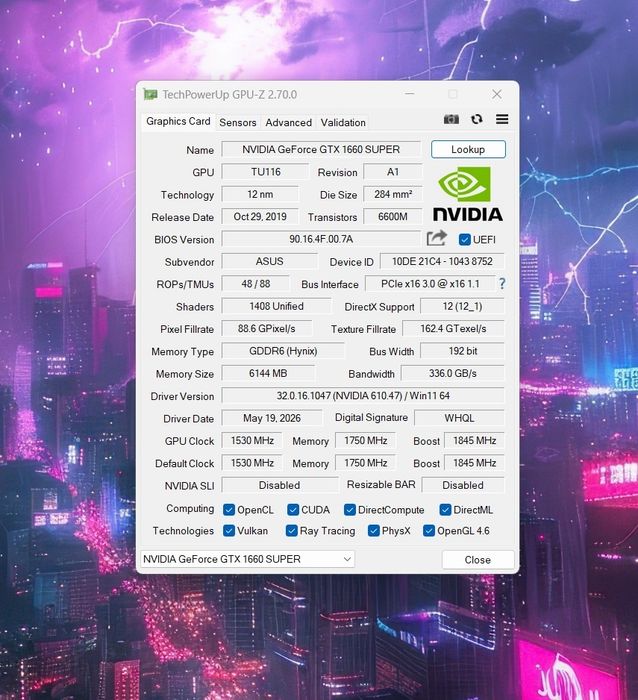Click the Subvendor value ASUS

coord(270,261)
